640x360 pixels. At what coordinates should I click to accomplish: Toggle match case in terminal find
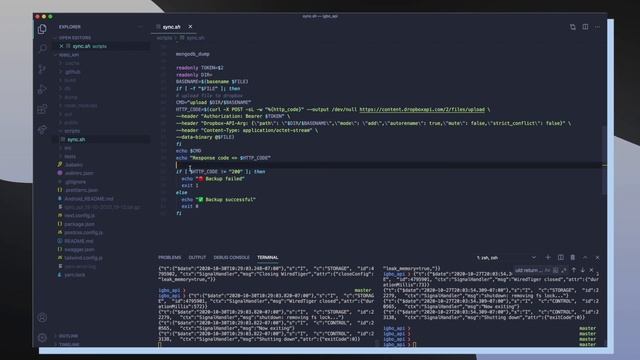547,270
